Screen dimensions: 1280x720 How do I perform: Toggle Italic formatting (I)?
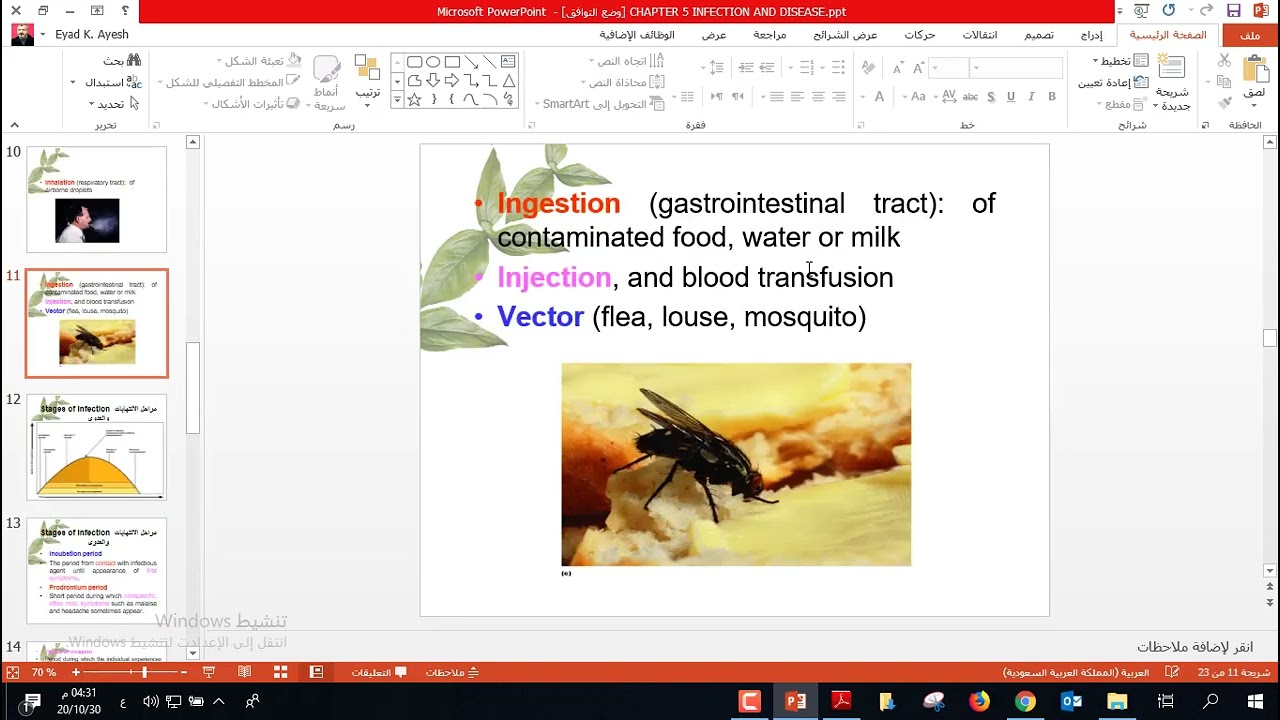tap(1031, 97)
